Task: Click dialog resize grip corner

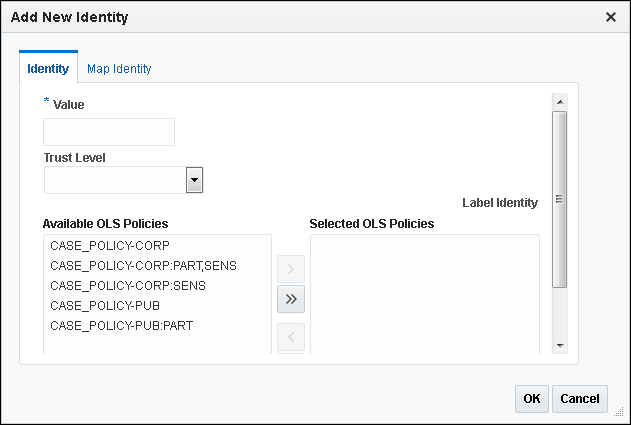Action: point(618,411)
